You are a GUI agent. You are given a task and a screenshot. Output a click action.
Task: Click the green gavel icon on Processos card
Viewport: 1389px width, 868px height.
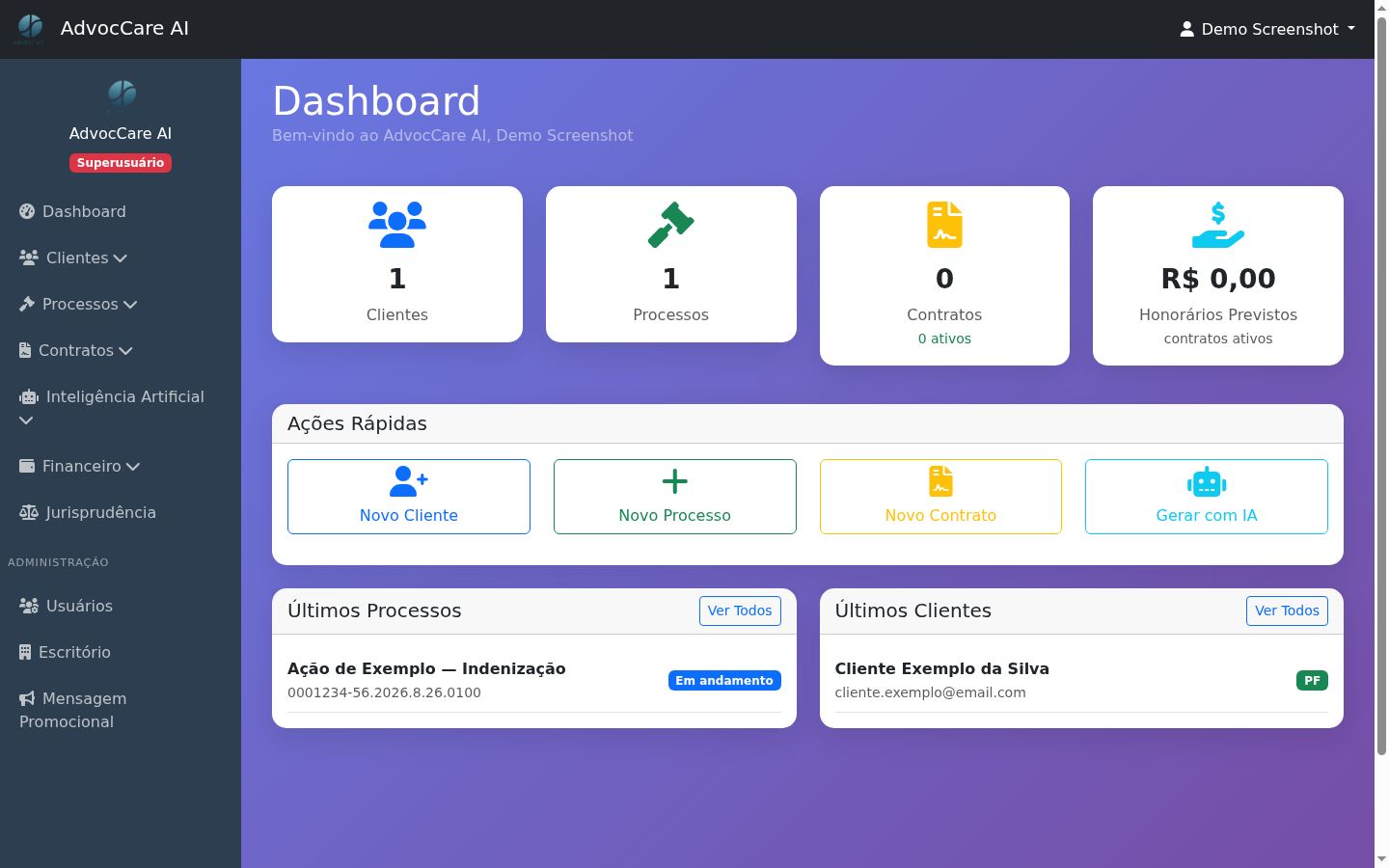(x=671, y=225)
